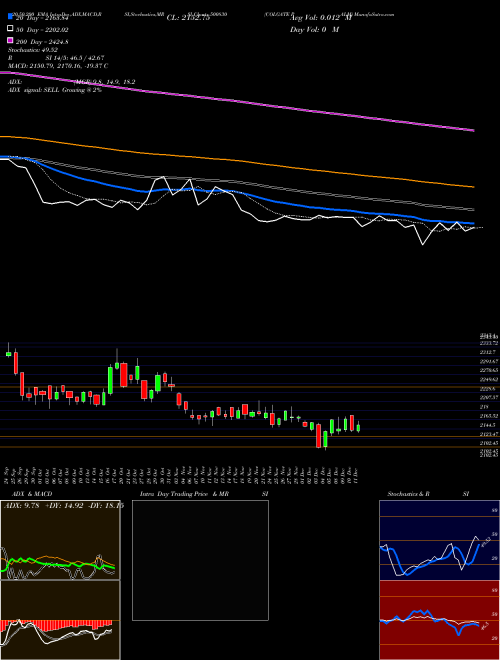
Task: Click the 'CL: 2152.75' closing price label
Action: click(x=188, y=18)
